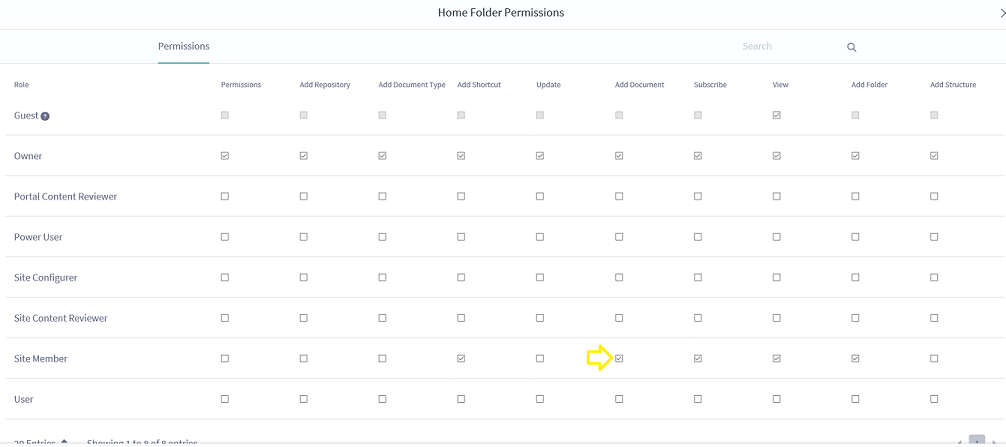
Task: Enable Permissions for Site Configurer
Action: click(x=225, y=278)
